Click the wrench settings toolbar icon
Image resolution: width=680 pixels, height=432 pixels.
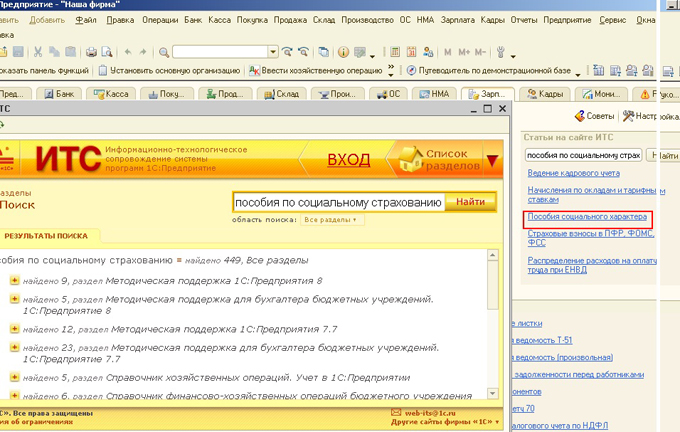click(x=500, y=52)
